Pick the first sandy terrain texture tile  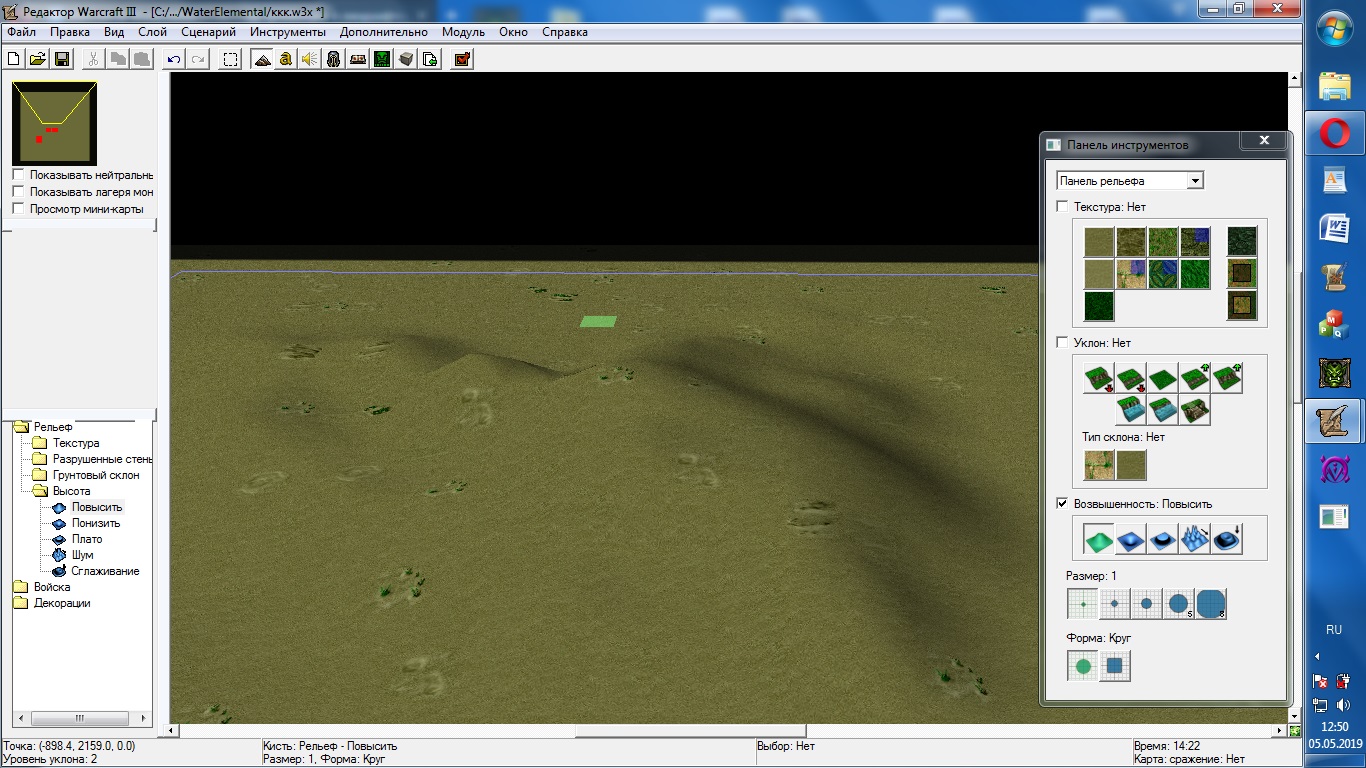1099,242
